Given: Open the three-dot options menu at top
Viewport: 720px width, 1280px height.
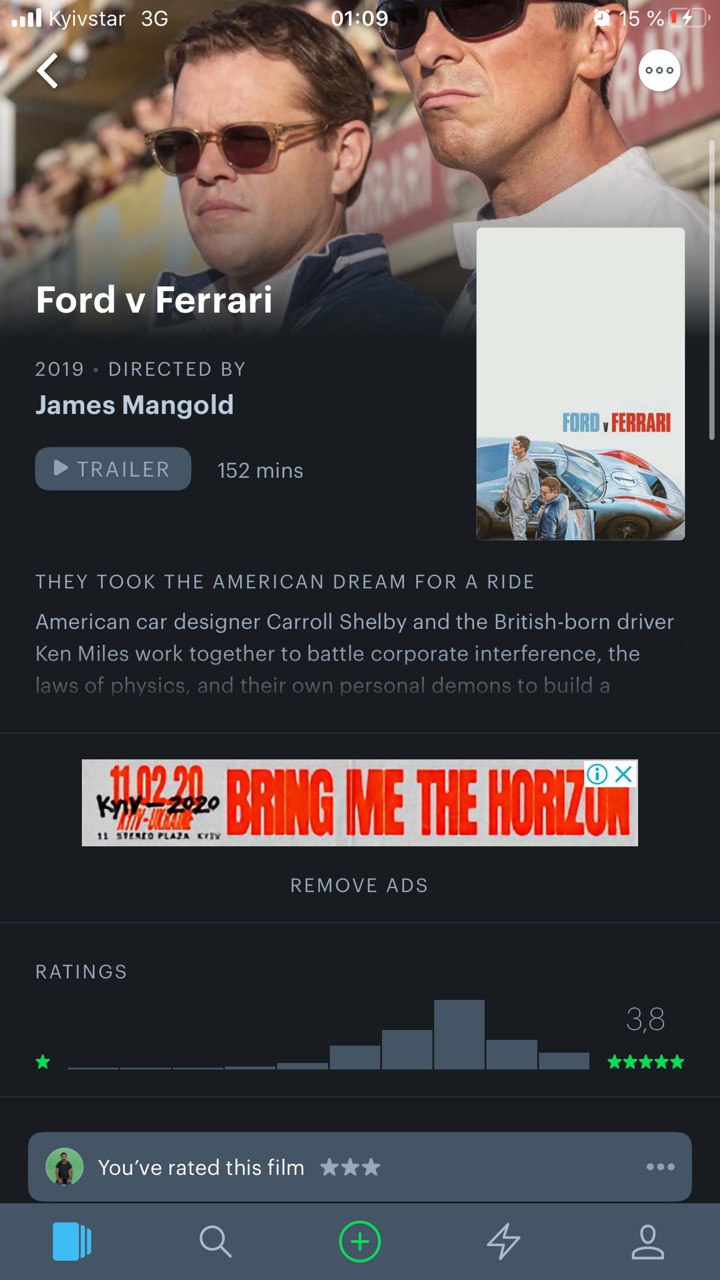Looking at the screenshot, I should coord(660,71).
